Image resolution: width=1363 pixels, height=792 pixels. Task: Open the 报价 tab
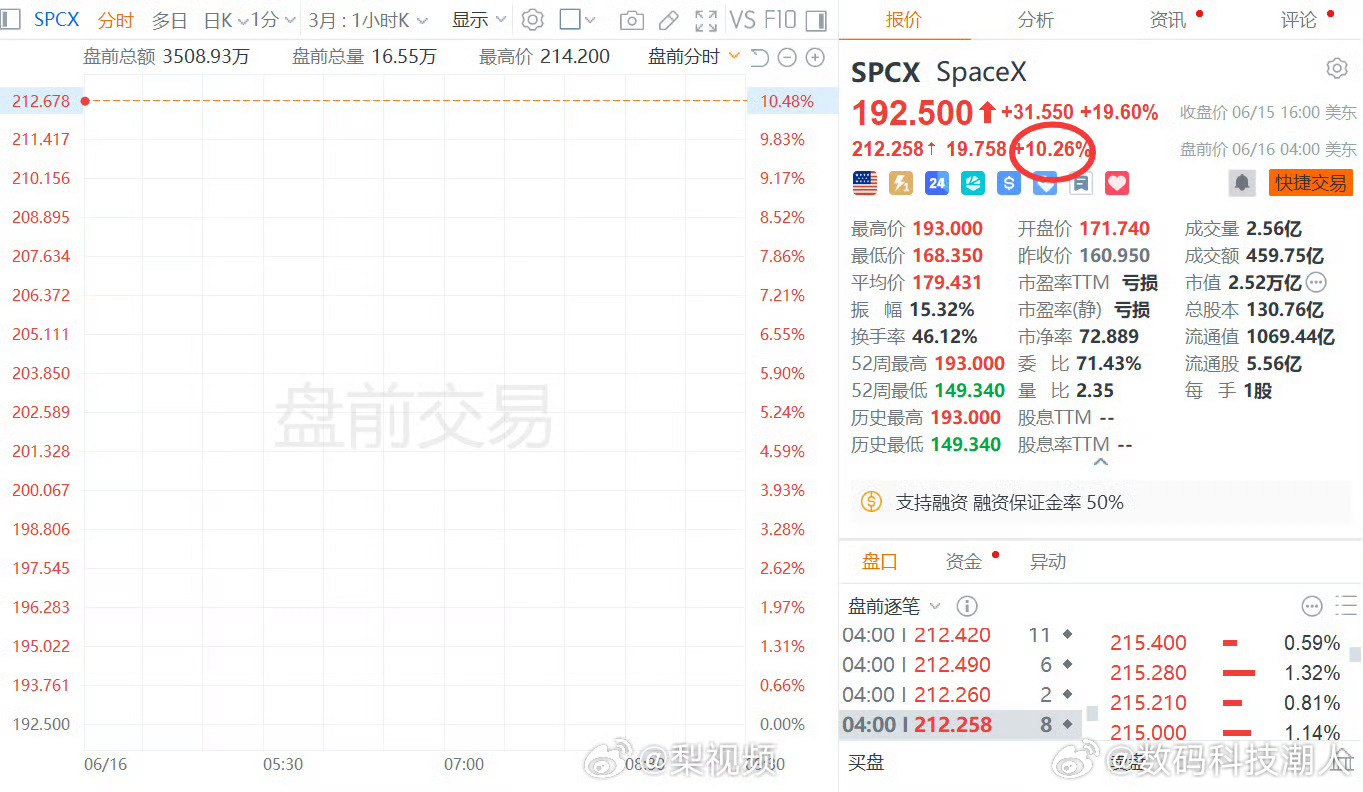pyautogui.click(x=904, y=20)
